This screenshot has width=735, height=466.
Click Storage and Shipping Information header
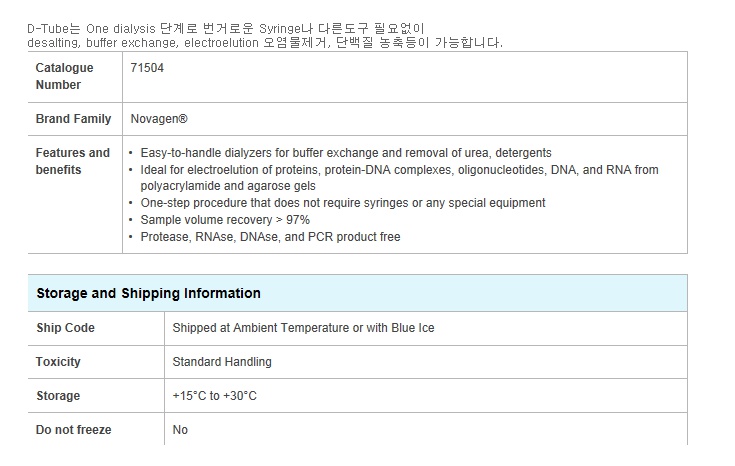(149, 293)
